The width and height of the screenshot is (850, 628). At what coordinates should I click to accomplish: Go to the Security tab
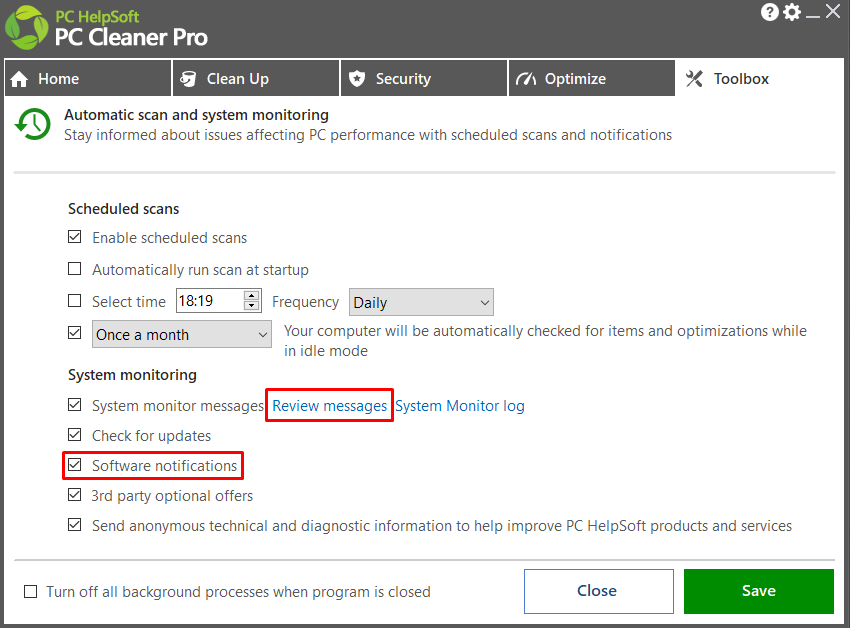(x=424, y=79)
